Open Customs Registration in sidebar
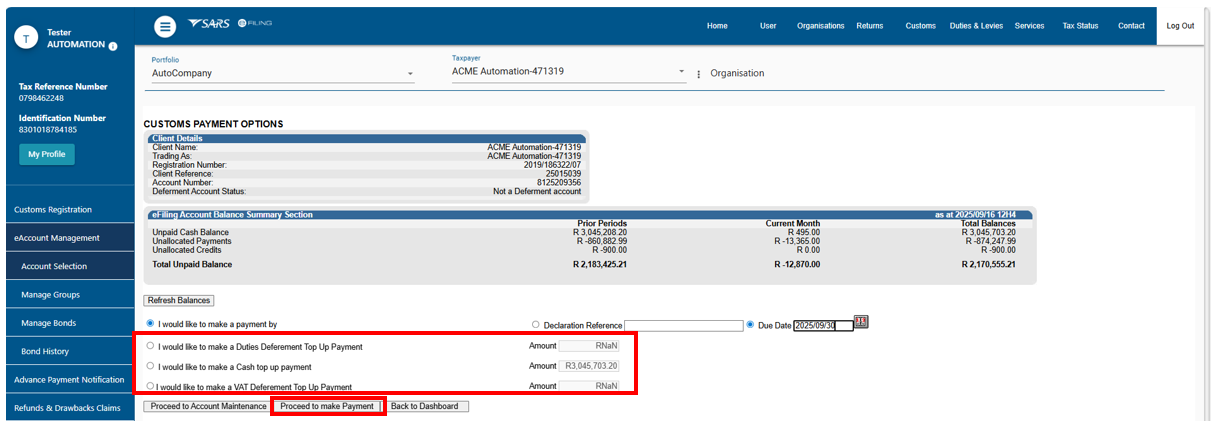 (67, 210)
